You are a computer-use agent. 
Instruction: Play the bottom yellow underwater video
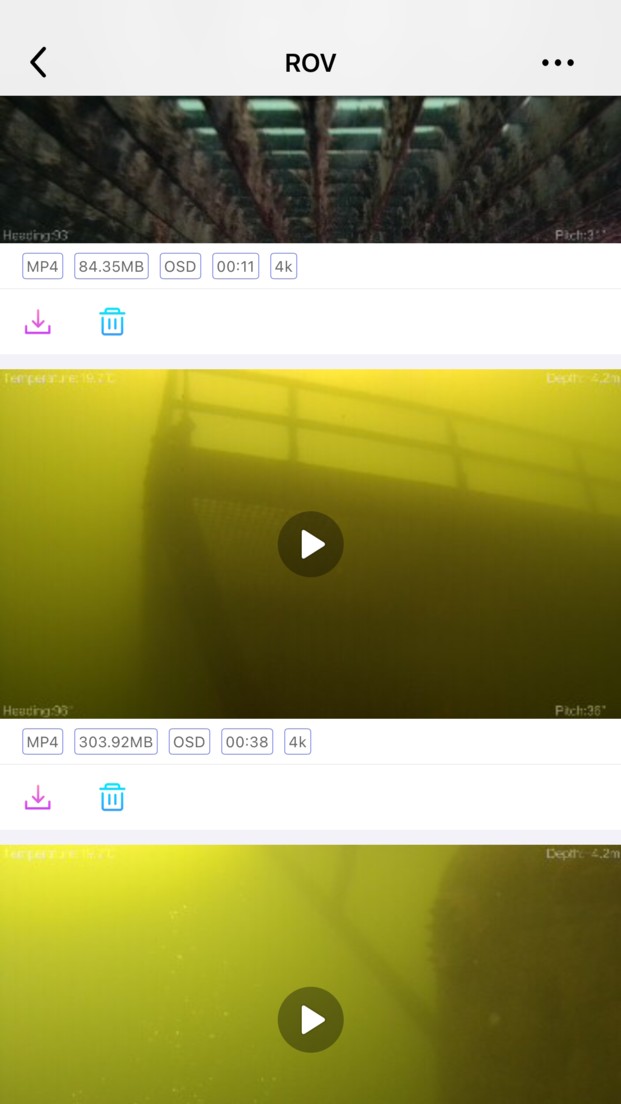(310, 1019)
